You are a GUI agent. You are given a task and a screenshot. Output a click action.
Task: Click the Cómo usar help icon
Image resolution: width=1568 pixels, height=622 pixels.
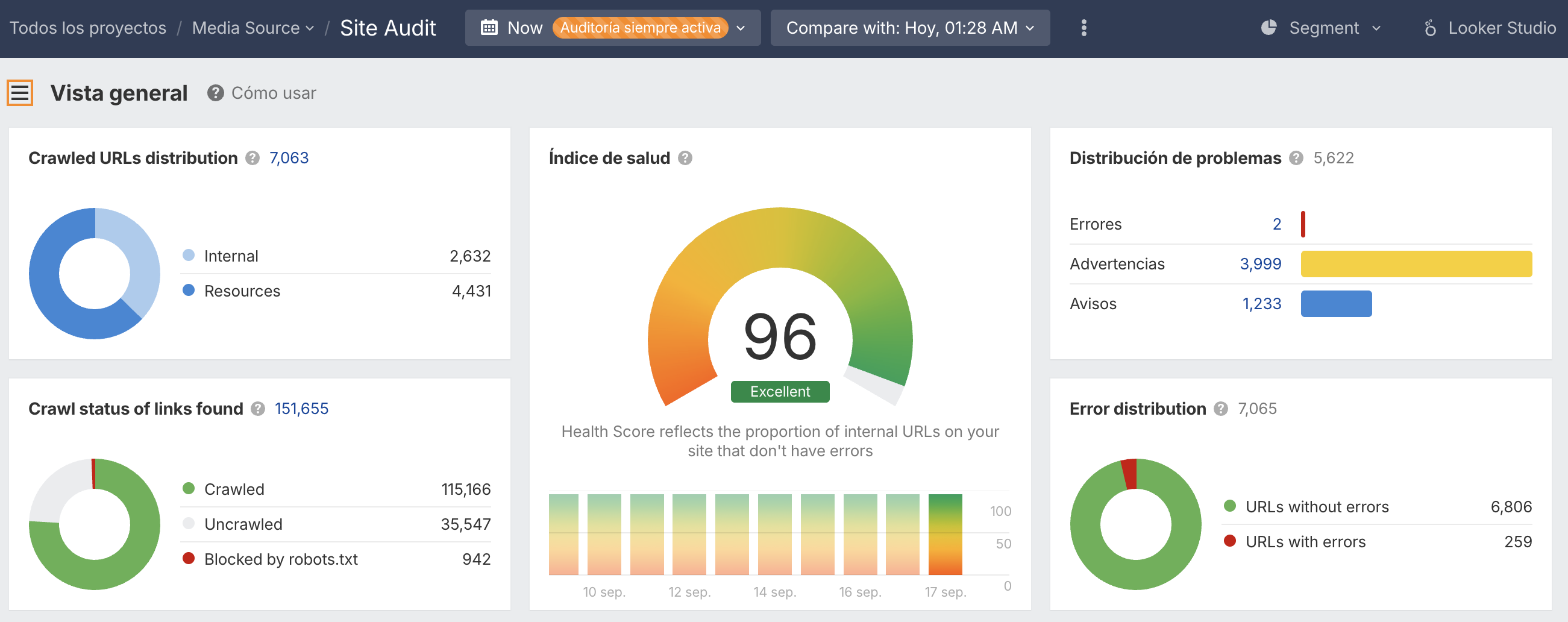(216, 93)
